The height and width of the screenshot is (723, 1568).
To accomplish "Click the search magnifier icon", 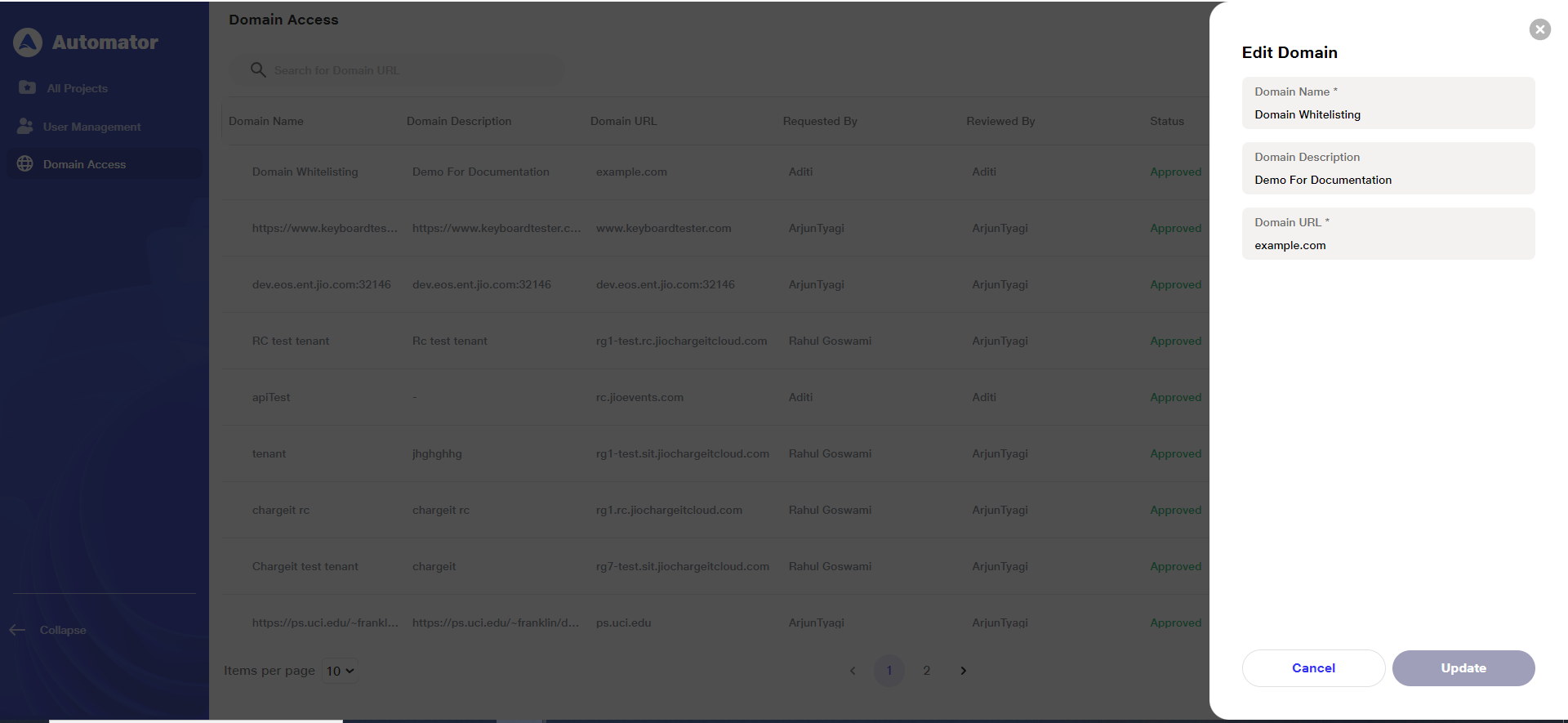I will 258,70.
